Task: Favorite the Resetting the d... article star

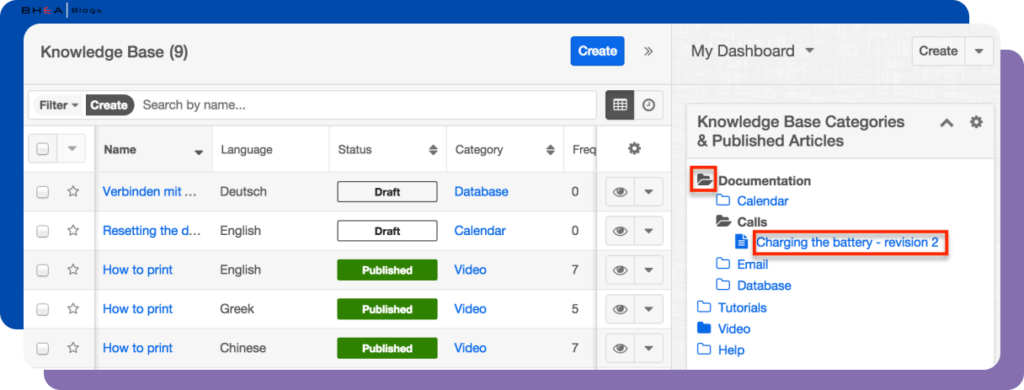Action: tap(73, 231)
